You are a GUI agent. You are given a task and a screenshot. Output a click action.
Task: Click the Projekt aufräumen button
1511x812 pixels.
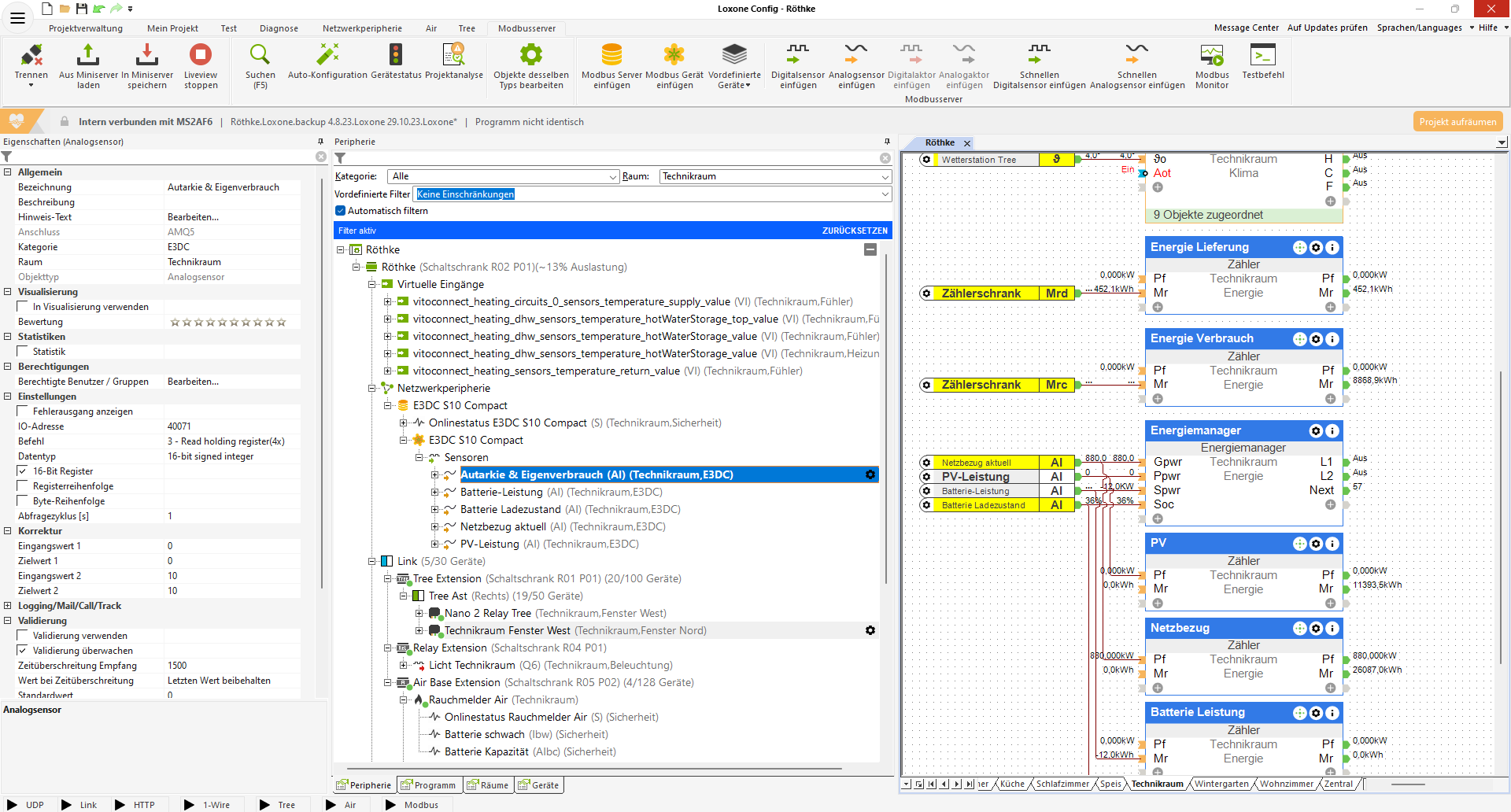(x=1457, y=122)
